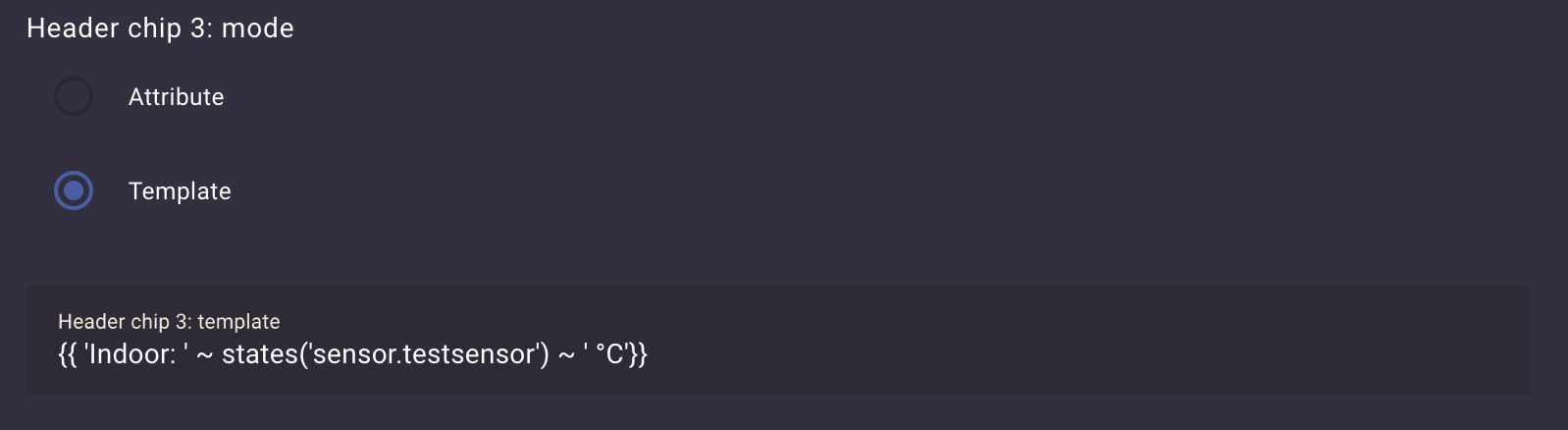Click the word "mode" in the heading
This screenshot has width=1568, height=430.
tap(257, 27)
